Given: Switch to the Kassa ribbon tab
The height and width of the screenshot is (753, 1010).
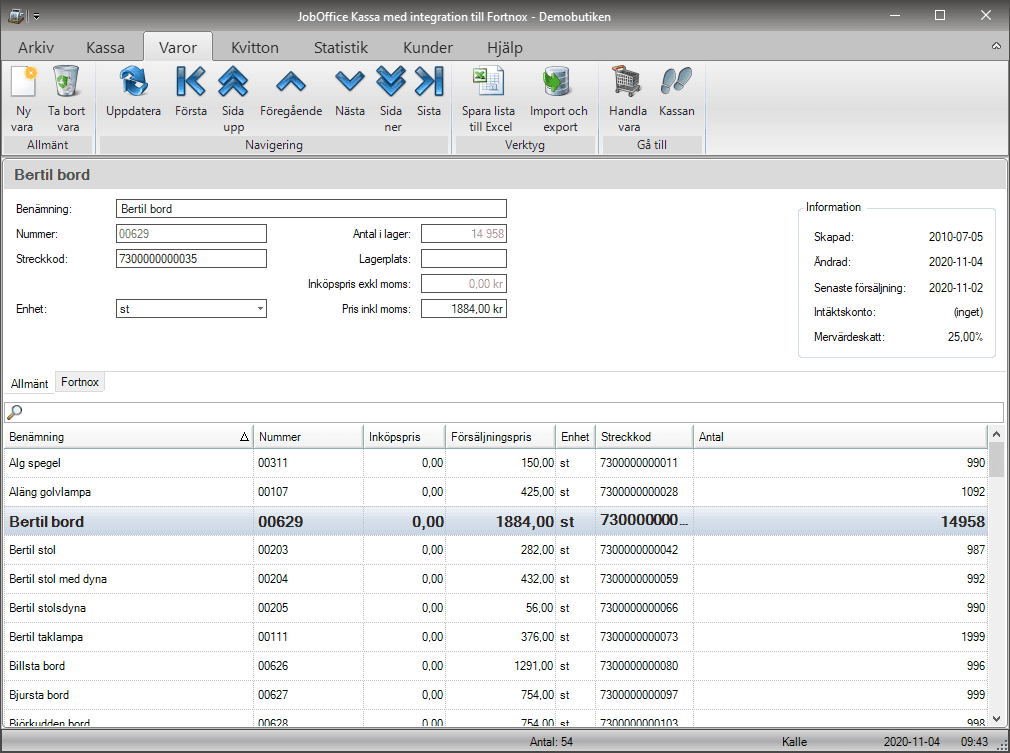Looking at the screenshot, I should (x=105, y=47).
